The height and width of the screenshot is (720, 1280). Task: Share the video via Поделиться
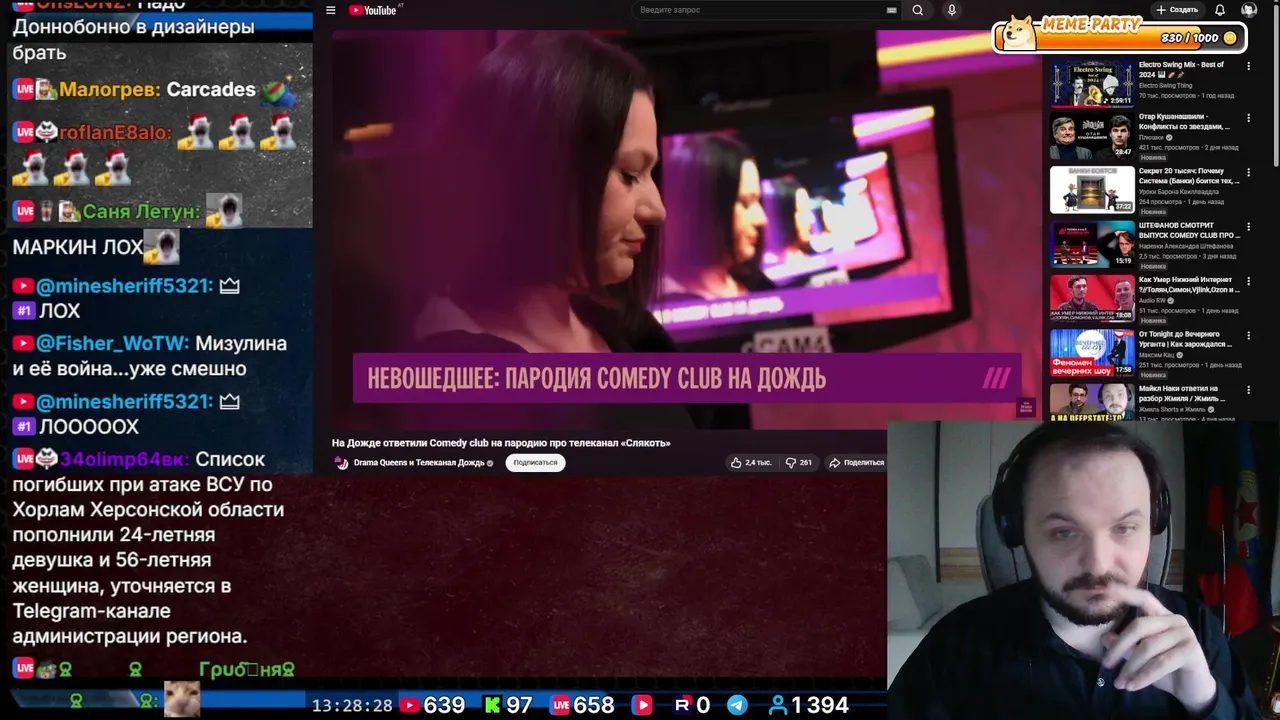(856, 463)
